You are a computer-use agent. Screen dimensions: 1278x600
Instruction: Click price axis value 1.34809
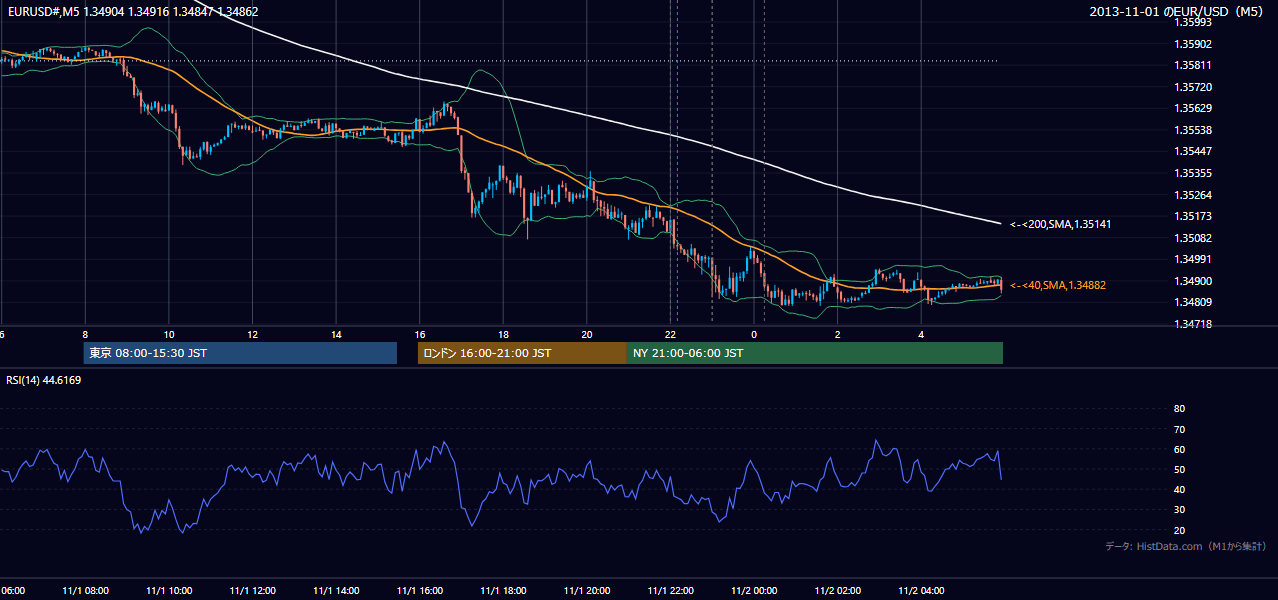tap(1192, 303)
